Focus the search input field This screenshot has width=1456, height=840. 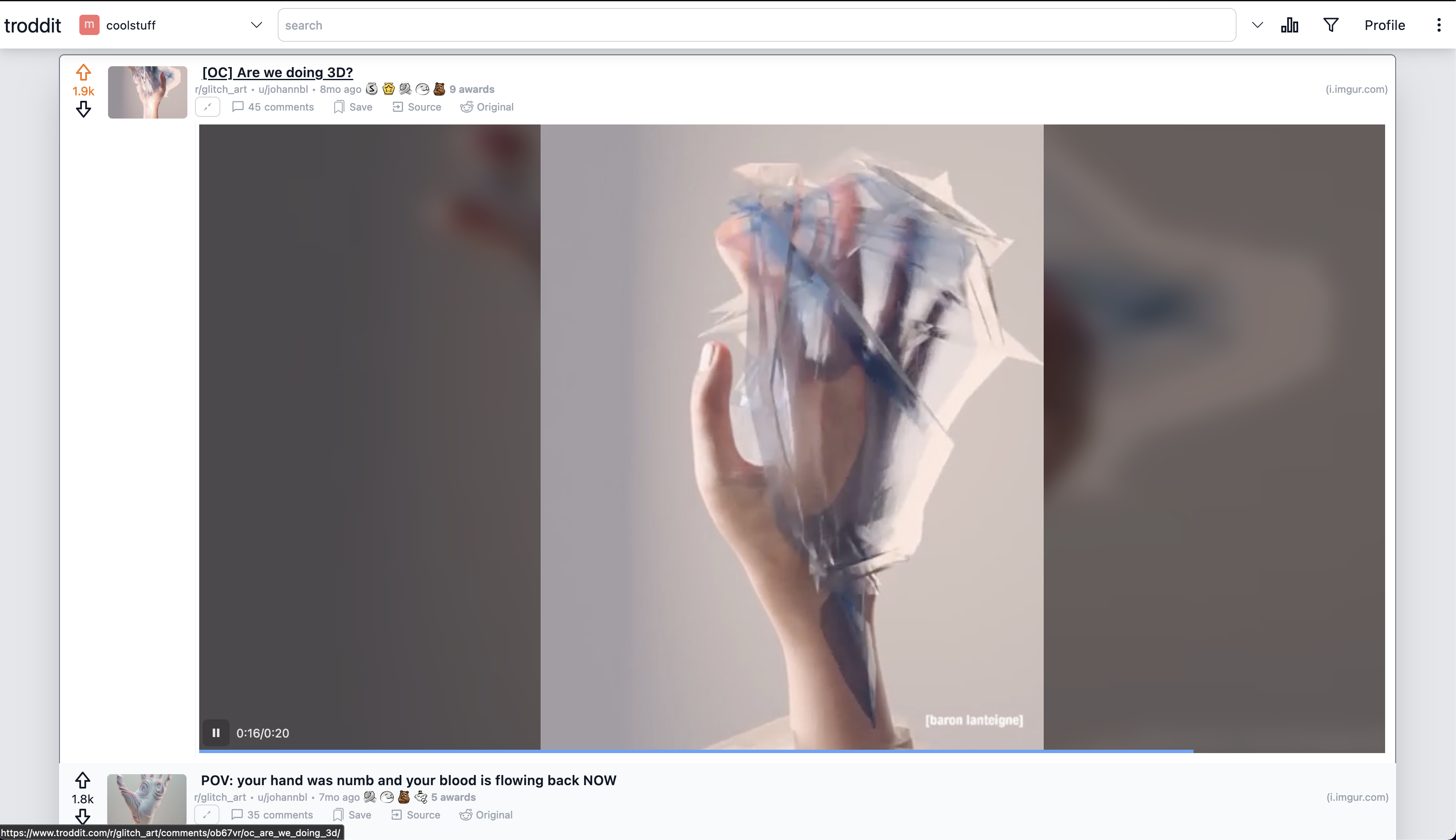coord(757,25)
